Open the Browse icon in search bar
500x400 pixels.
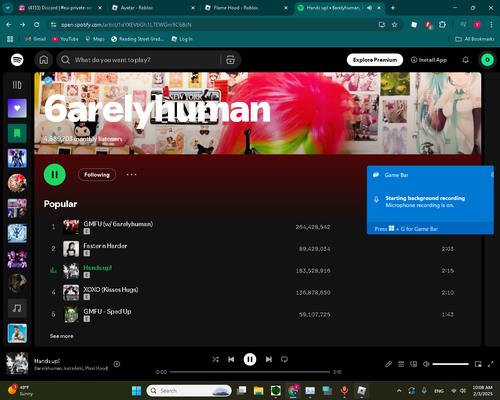(230, 60)
